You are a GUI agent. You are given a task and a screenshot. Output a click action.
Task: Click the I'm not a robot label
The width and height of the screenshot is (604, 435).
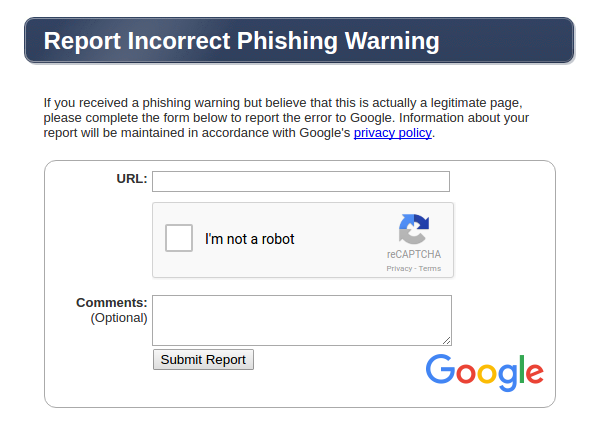pos(249,239)
